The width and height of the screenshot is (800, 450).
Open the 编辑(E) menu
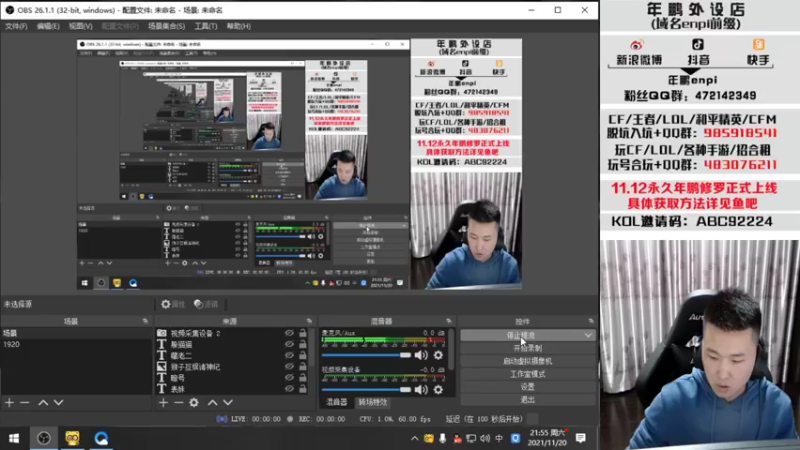click(48, 26)
